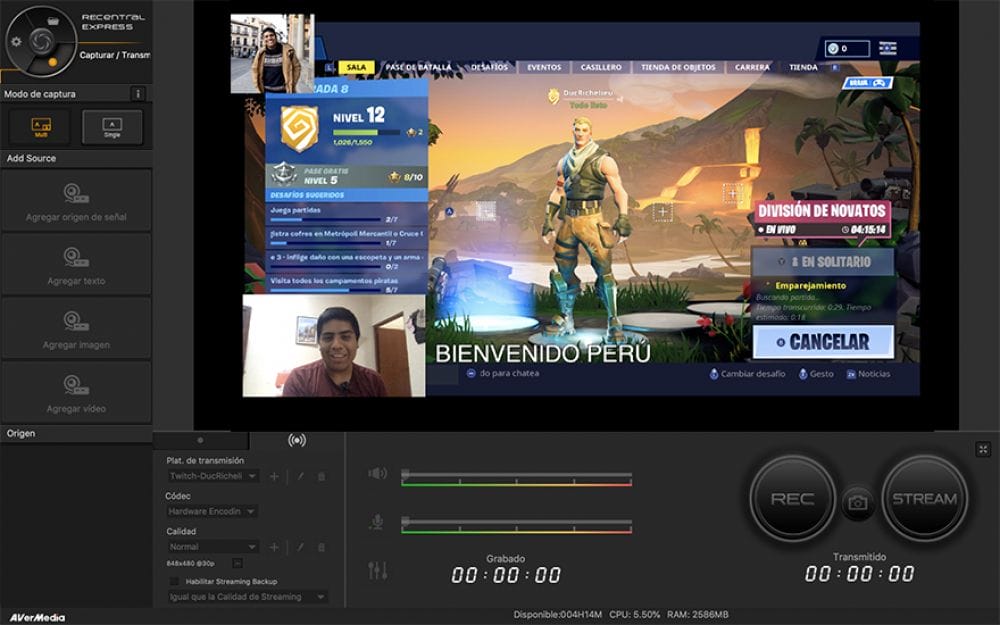Open settings gear in the RECentral wheel

tap(15, 41)
